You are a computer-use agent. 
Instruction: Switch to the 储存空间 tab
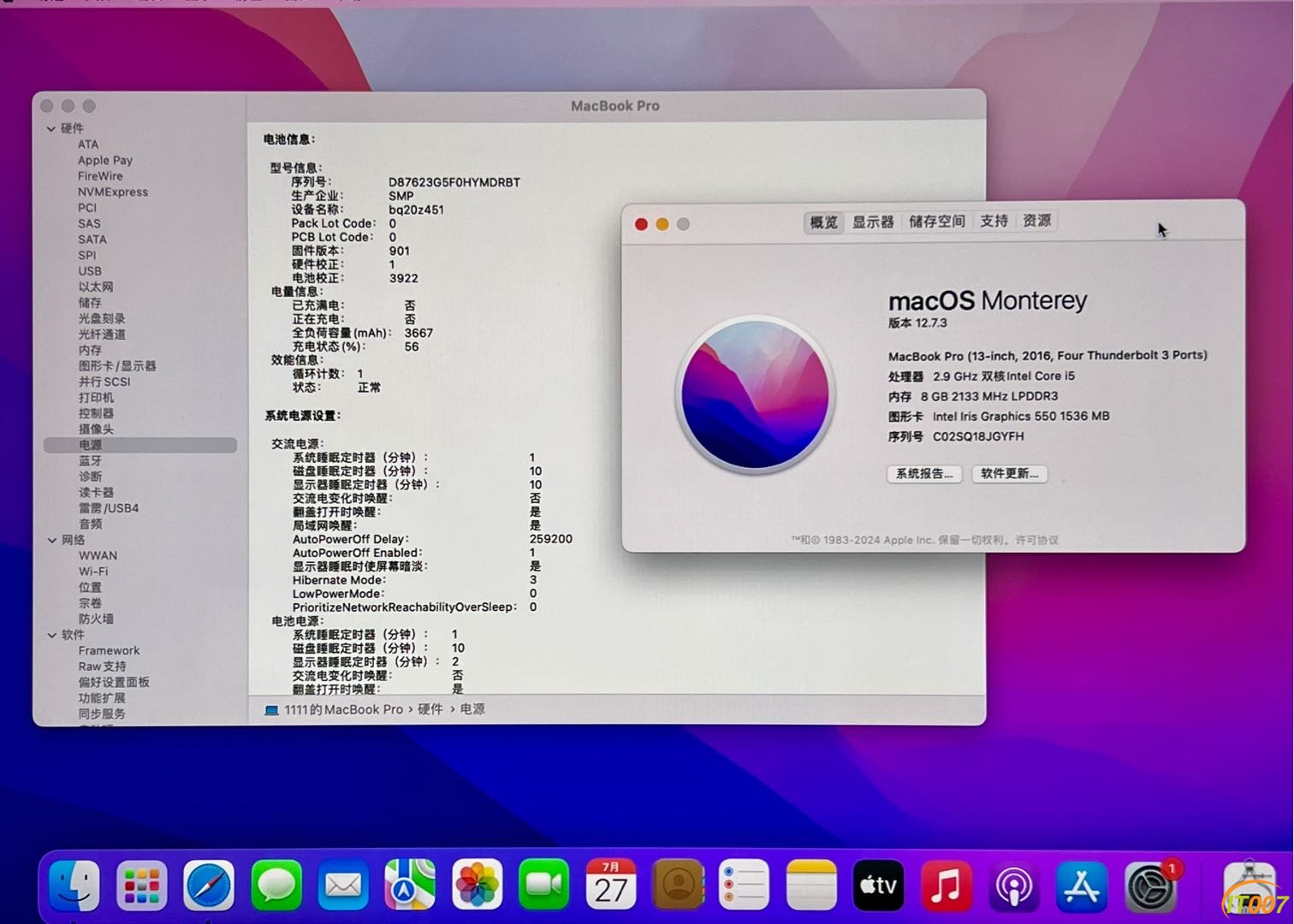point(937,222)
